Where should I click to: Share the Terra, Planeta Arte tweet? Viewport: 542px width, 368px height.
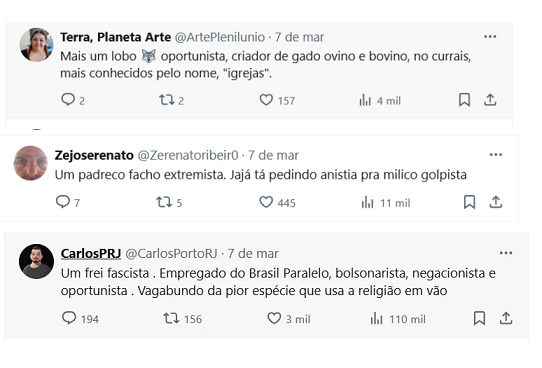tap(490, 100)
